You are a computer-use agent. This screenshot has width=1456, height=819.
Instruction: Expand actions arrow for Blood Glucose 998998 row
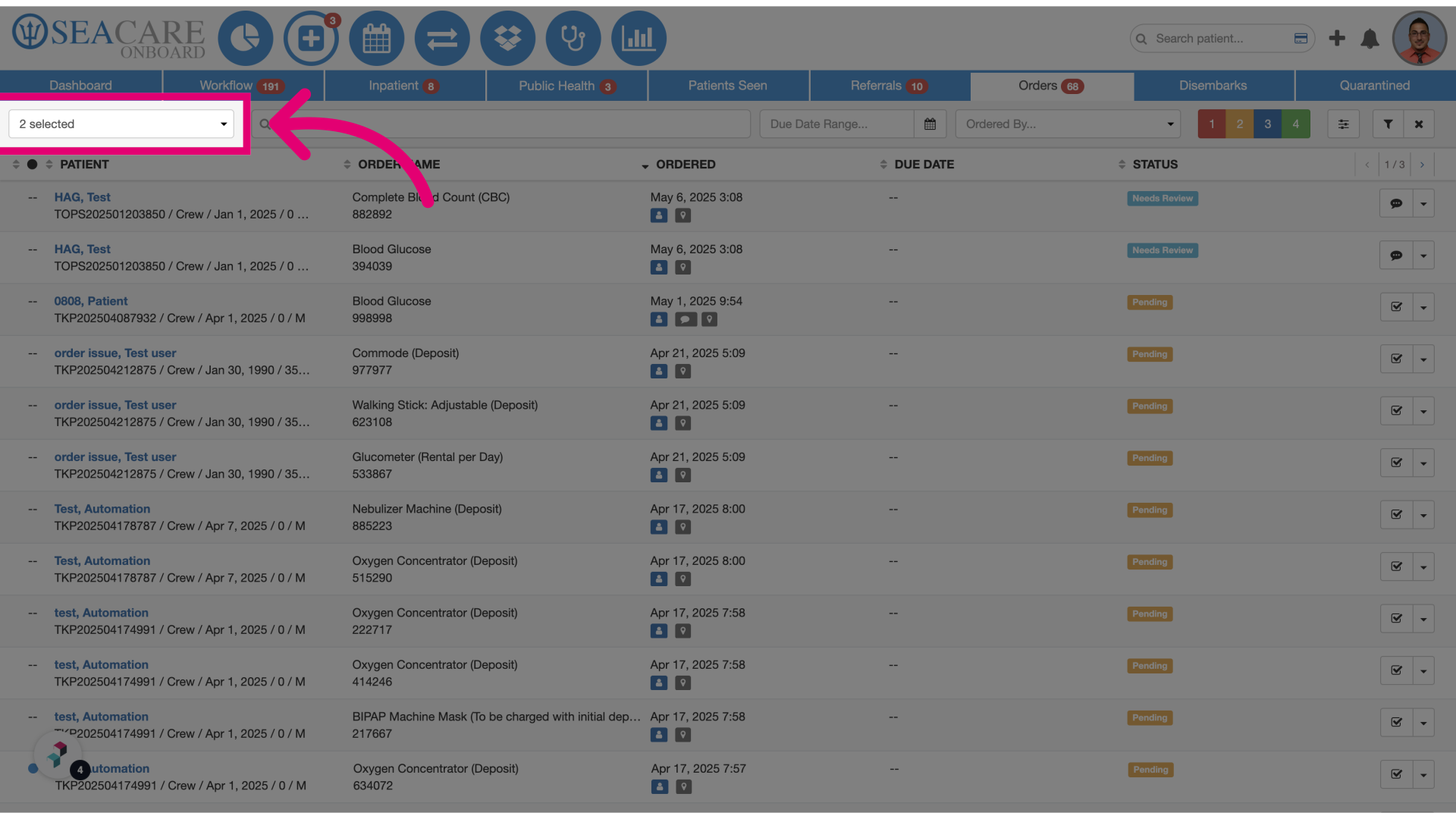coord(1423,307)
